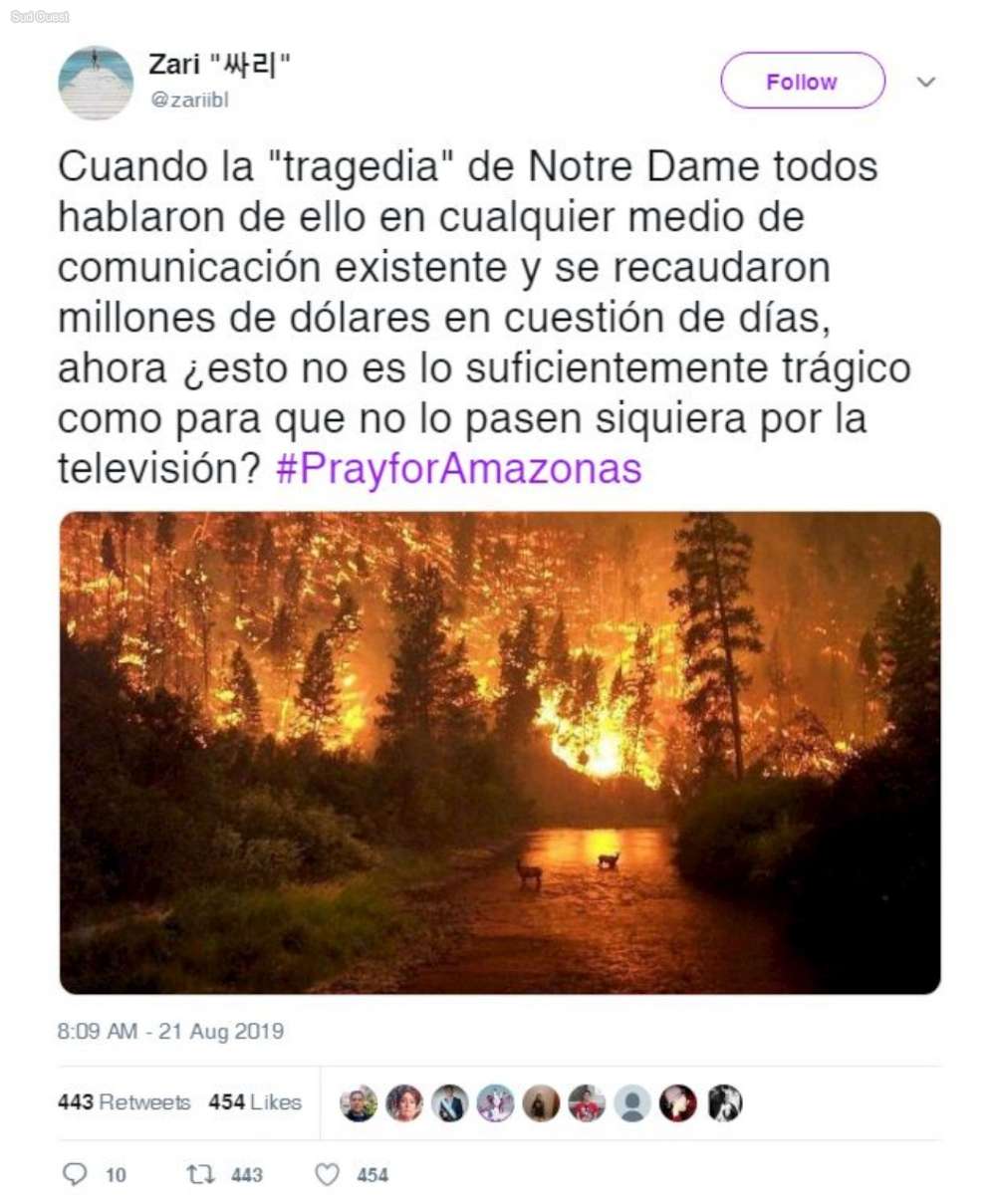Open the third liker's avatar
The width and height of the screenshot is (996, 1204).
[450, 1102]
